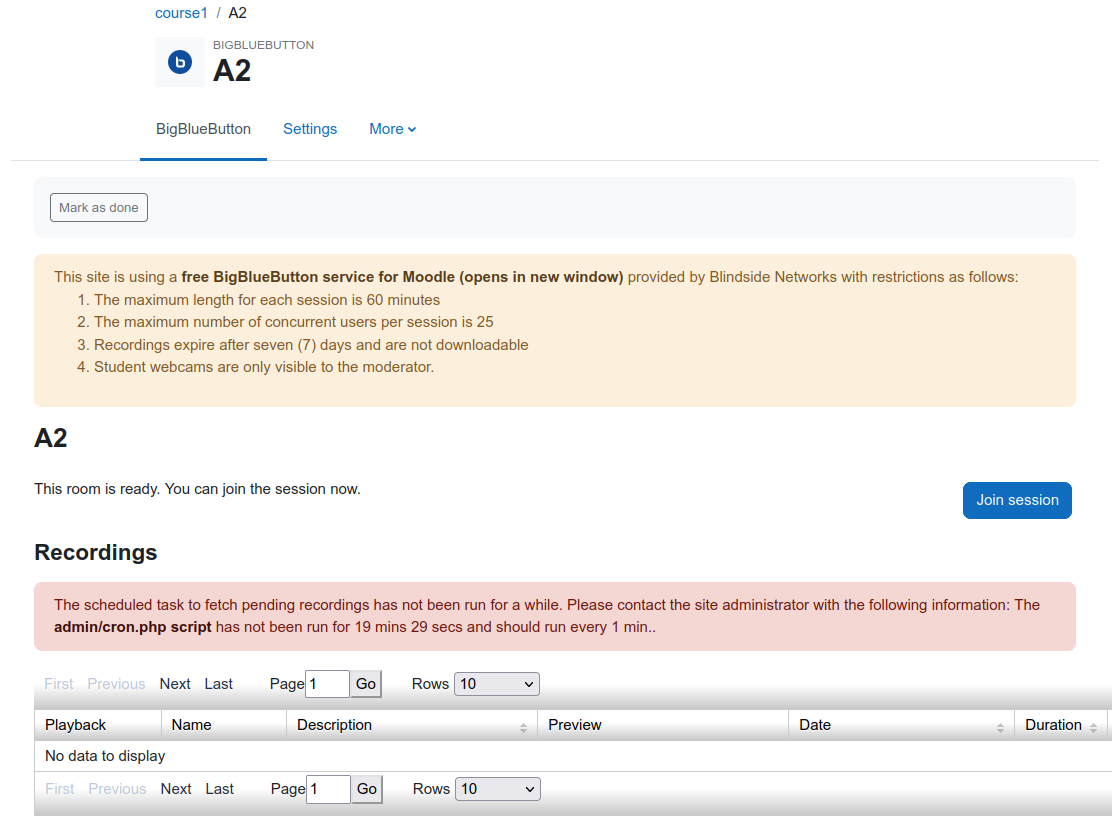The height and width of the screenshot is (818, 1112).
Task: Click First in the top pagination bar
Action: [x=59, y=684]
